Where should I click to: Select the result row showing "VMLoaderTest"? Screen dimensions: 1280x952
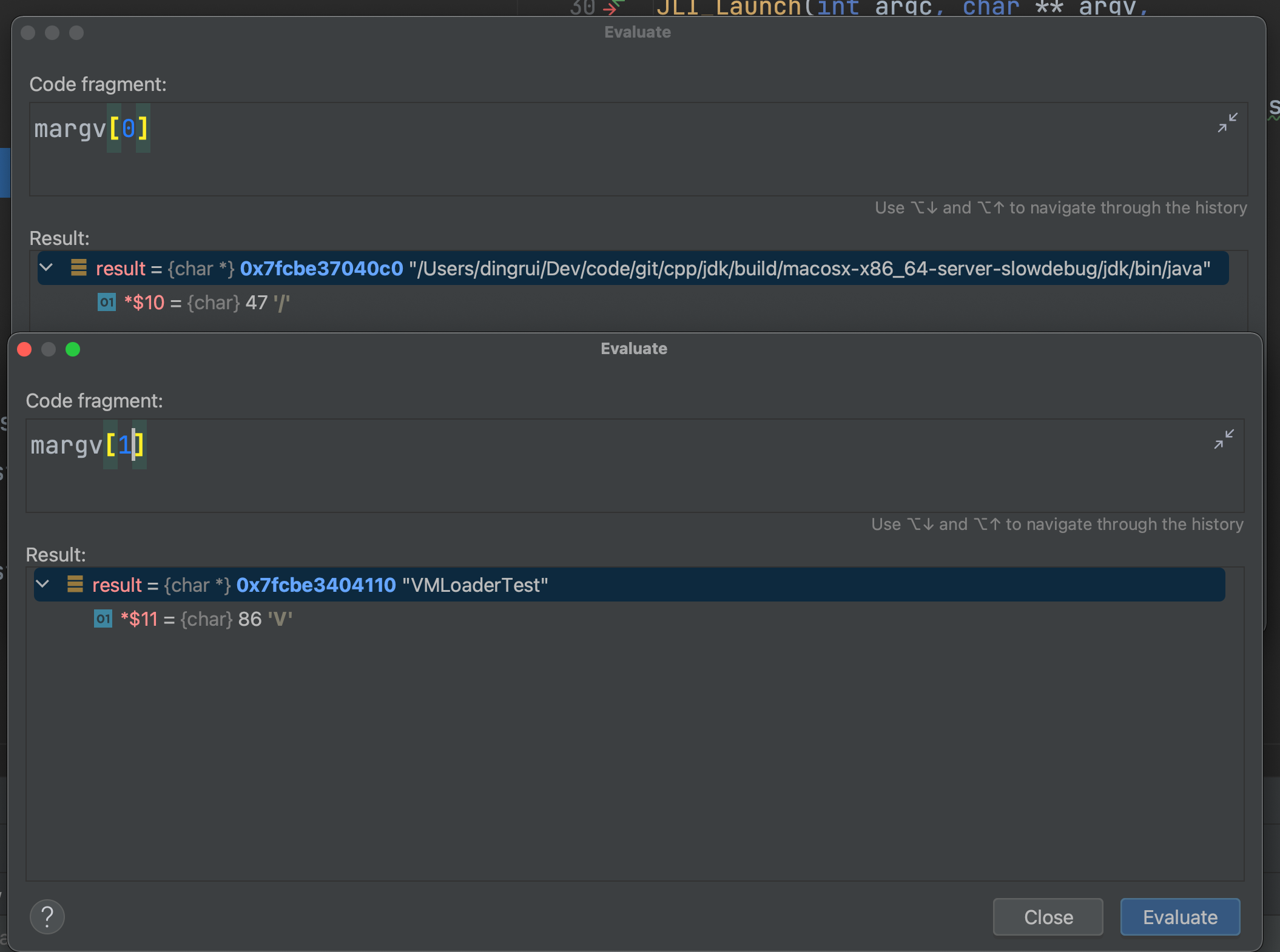point(629,585)
